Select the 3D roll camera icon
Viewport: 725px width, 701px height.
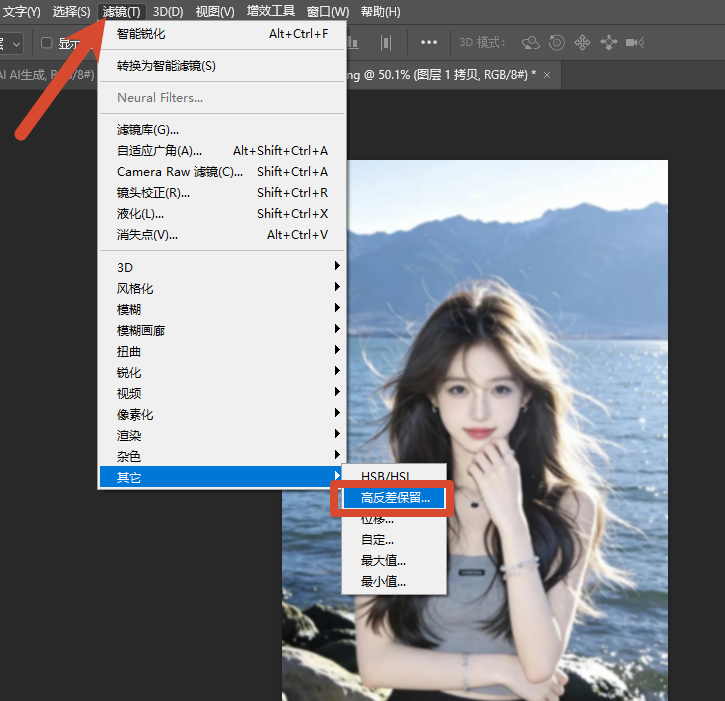click(x=556, y=43)
